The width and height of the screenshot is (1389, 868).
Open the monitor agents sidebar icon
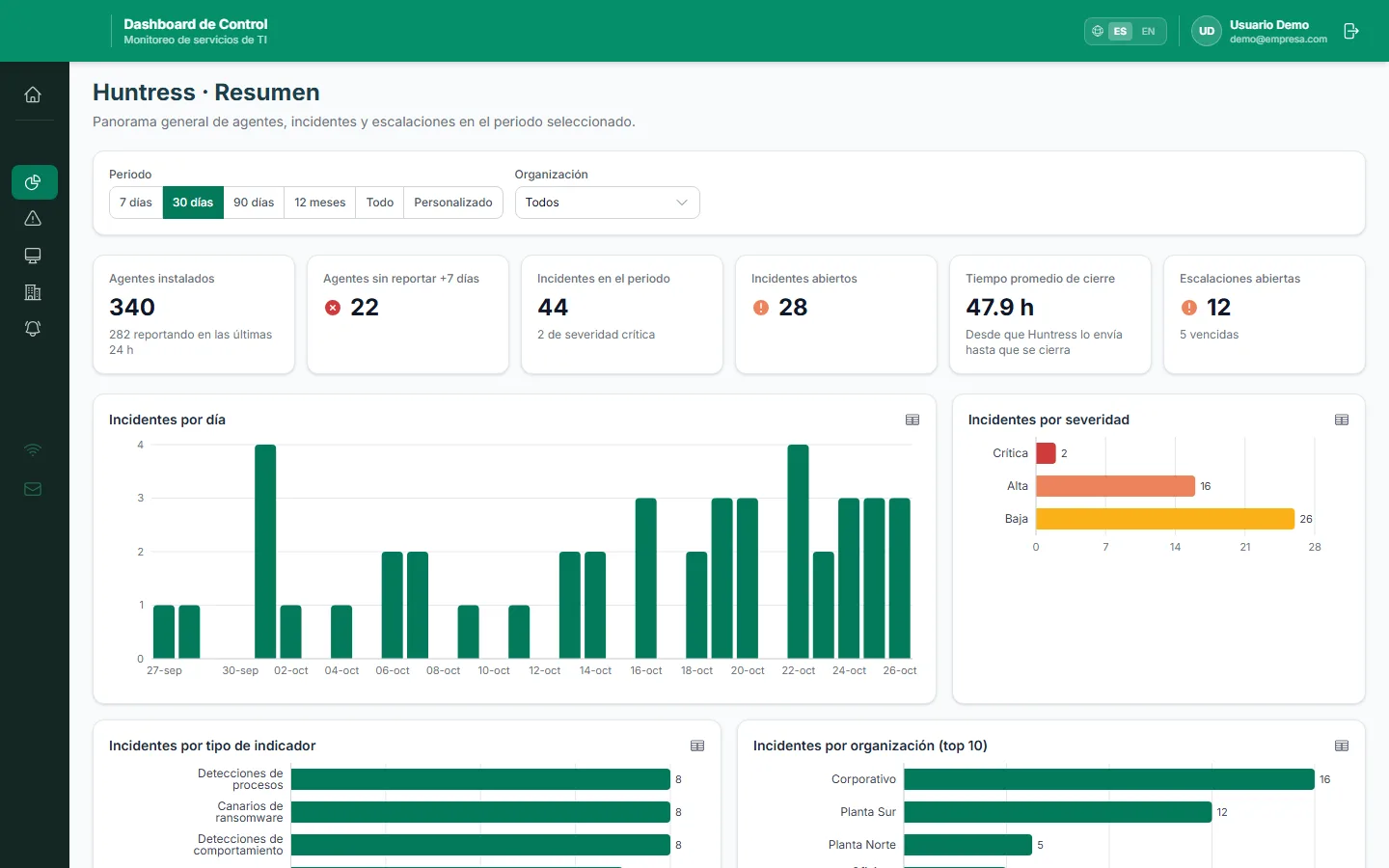pyautogui.click(x=33, y=256)
